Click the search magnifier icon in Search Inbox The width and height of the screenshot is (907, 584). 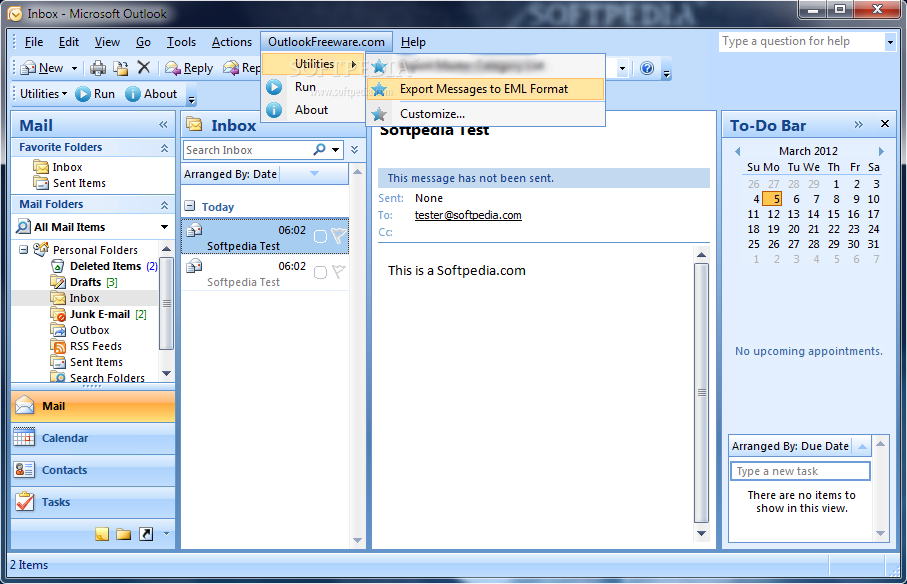319,150
